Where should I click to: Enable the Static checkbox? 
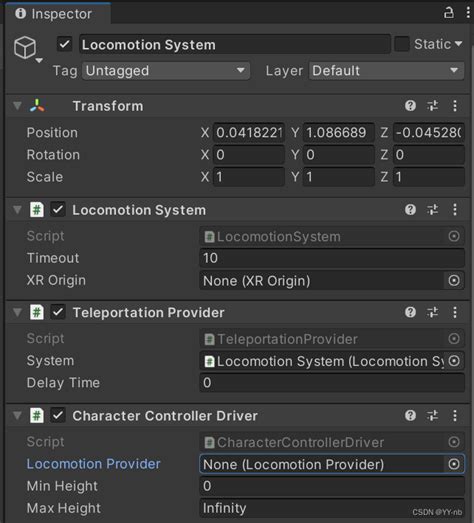pyautogui.click(x=402, y=44)
